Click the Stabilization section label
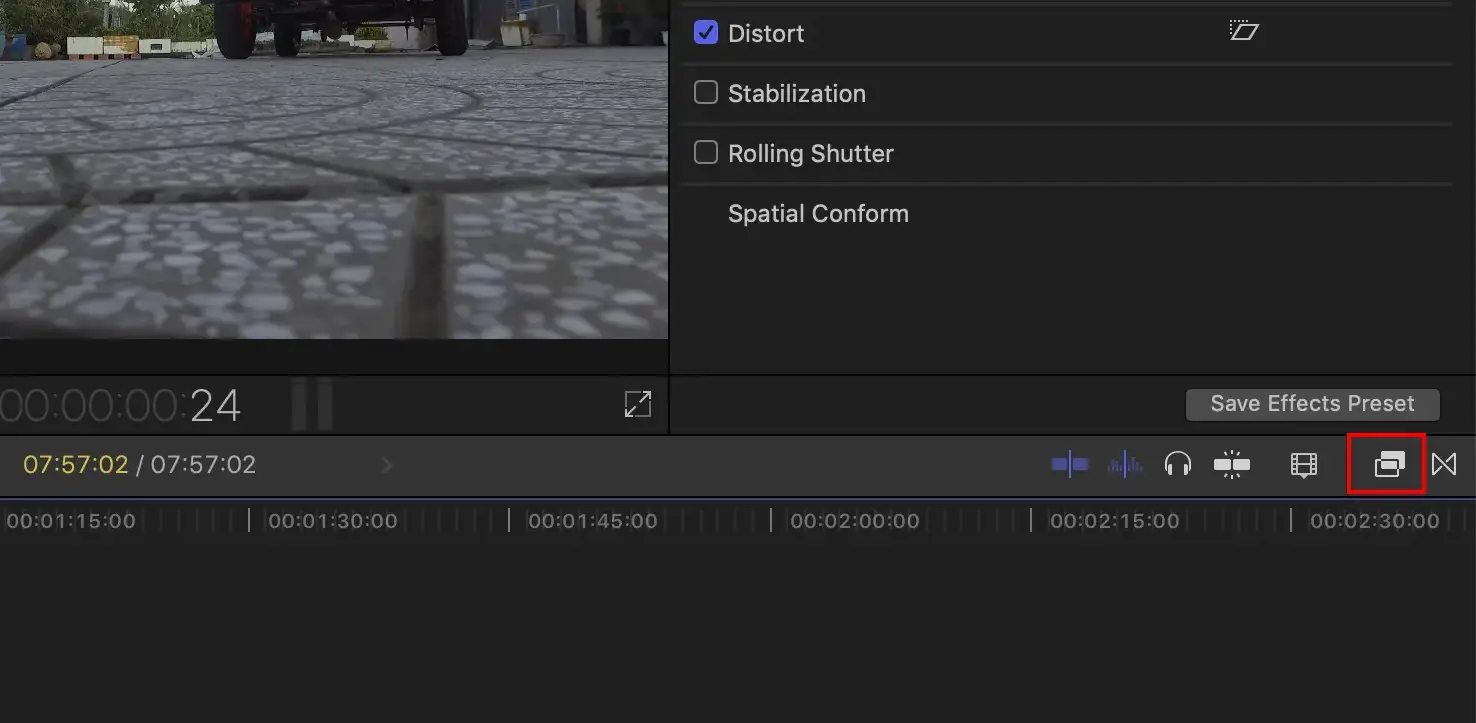This screenshot has width=1476, height=723. point(797,93)
